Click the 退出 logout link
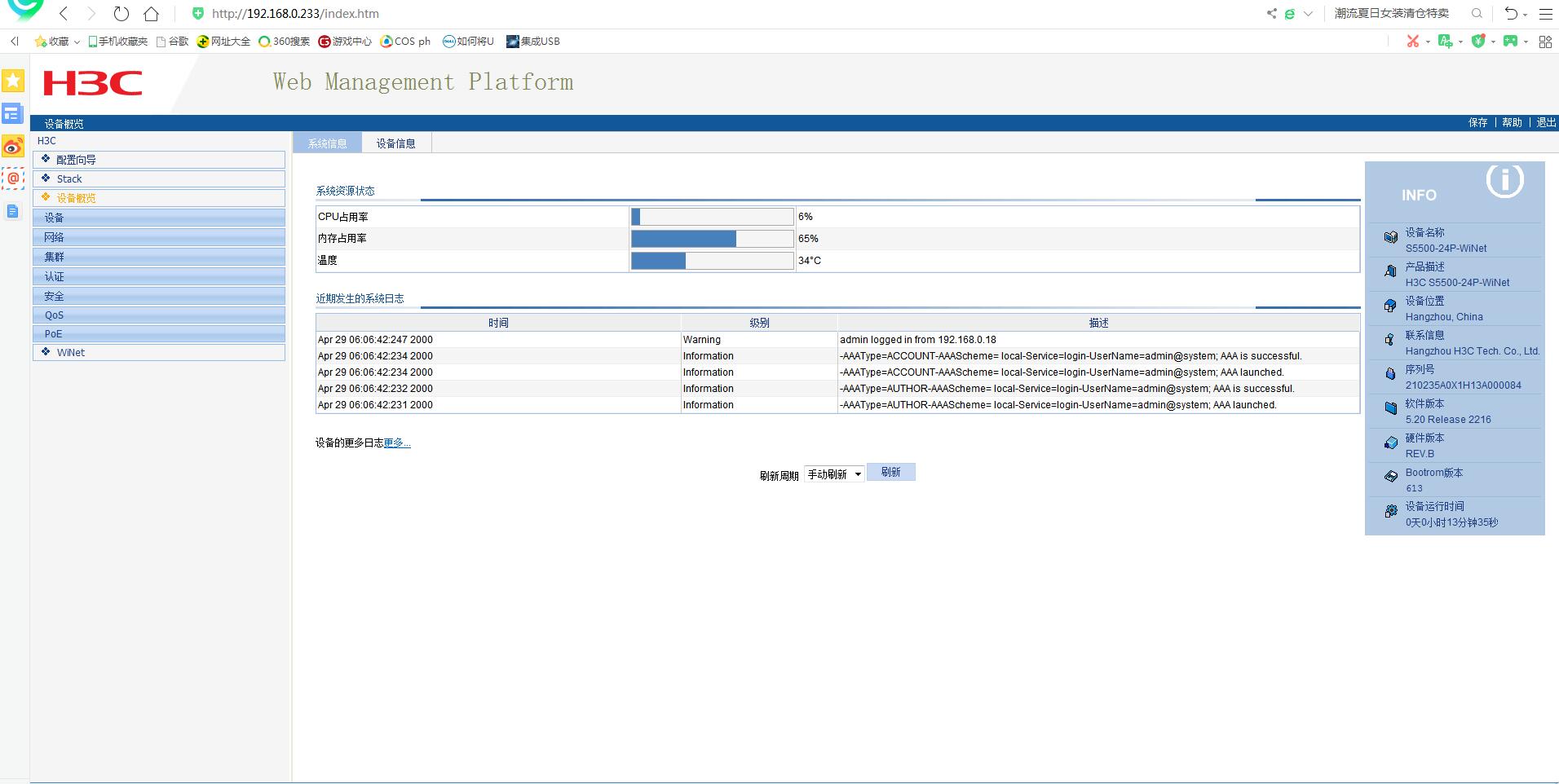This screenshot has height=784, width=1559. pos(1546,122)
